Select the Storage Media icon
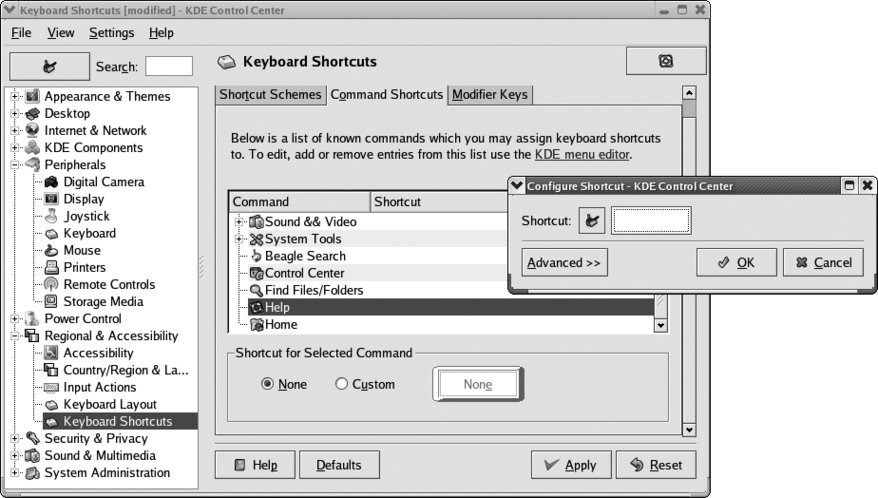 (52, 301)
